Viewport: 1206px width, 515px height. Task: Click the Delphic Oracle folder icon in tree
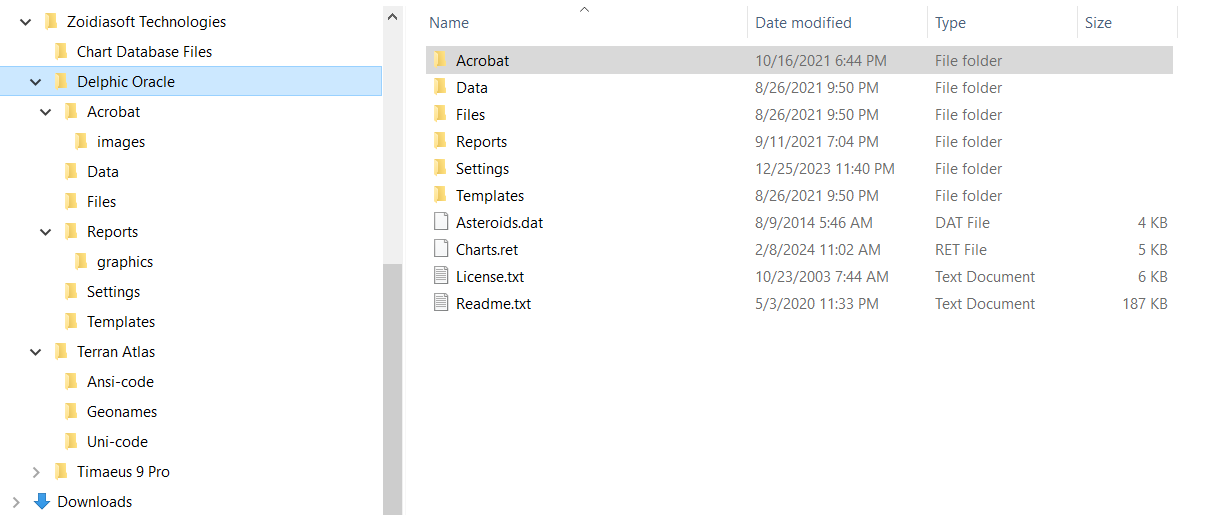coord(61,81)
